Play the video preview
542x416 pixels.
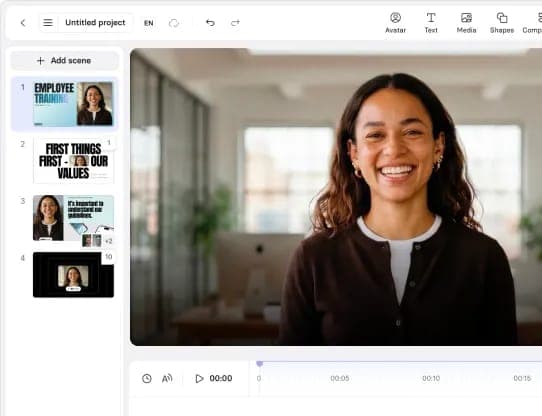pos(199,378)
